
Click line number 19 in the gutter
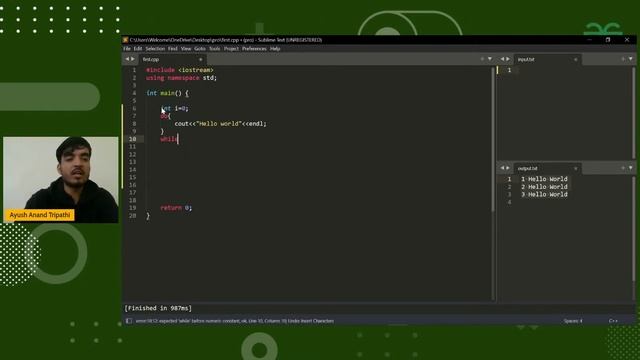132,208
